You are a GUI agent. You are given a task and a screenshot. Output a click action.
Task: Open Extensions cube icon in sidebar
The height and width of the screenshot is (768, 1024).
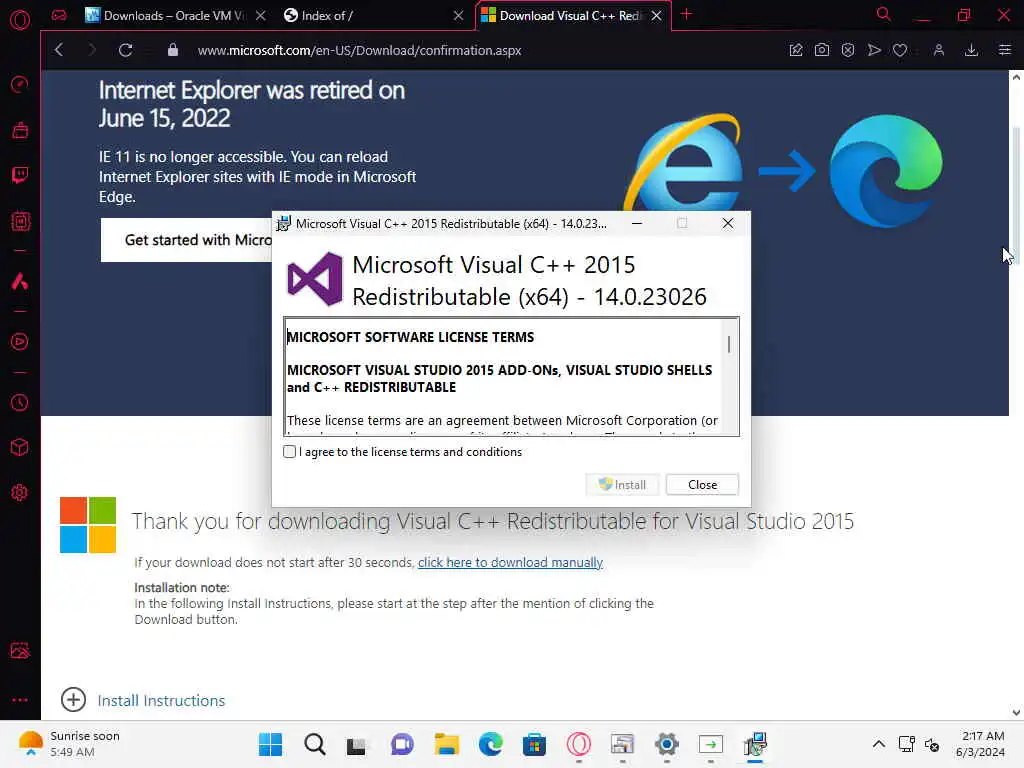(x=20, y=447)
